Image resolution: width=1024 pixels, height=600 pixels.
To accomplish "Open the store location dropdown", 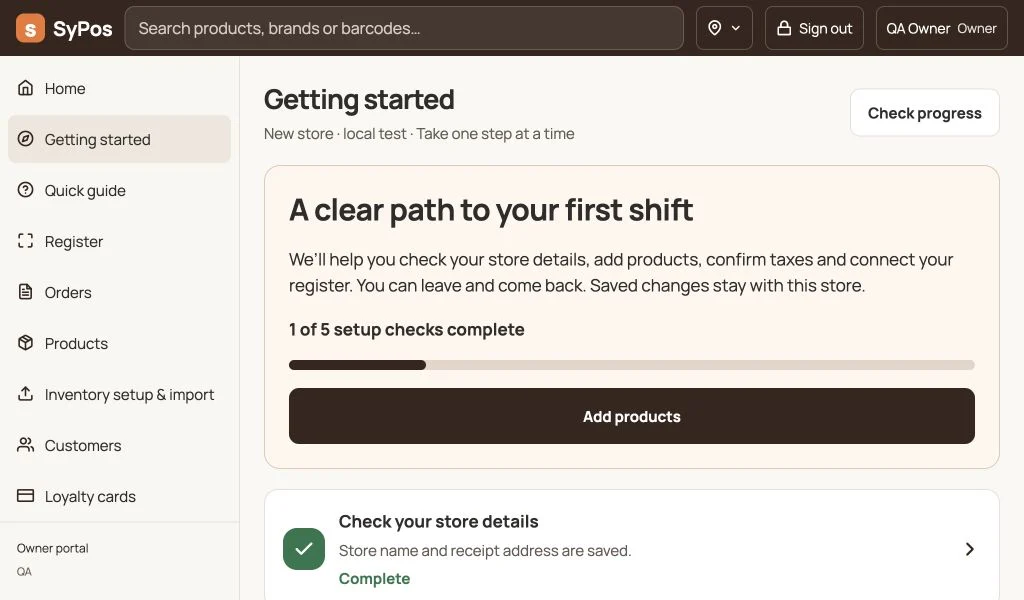I will [x=724, y=28].
